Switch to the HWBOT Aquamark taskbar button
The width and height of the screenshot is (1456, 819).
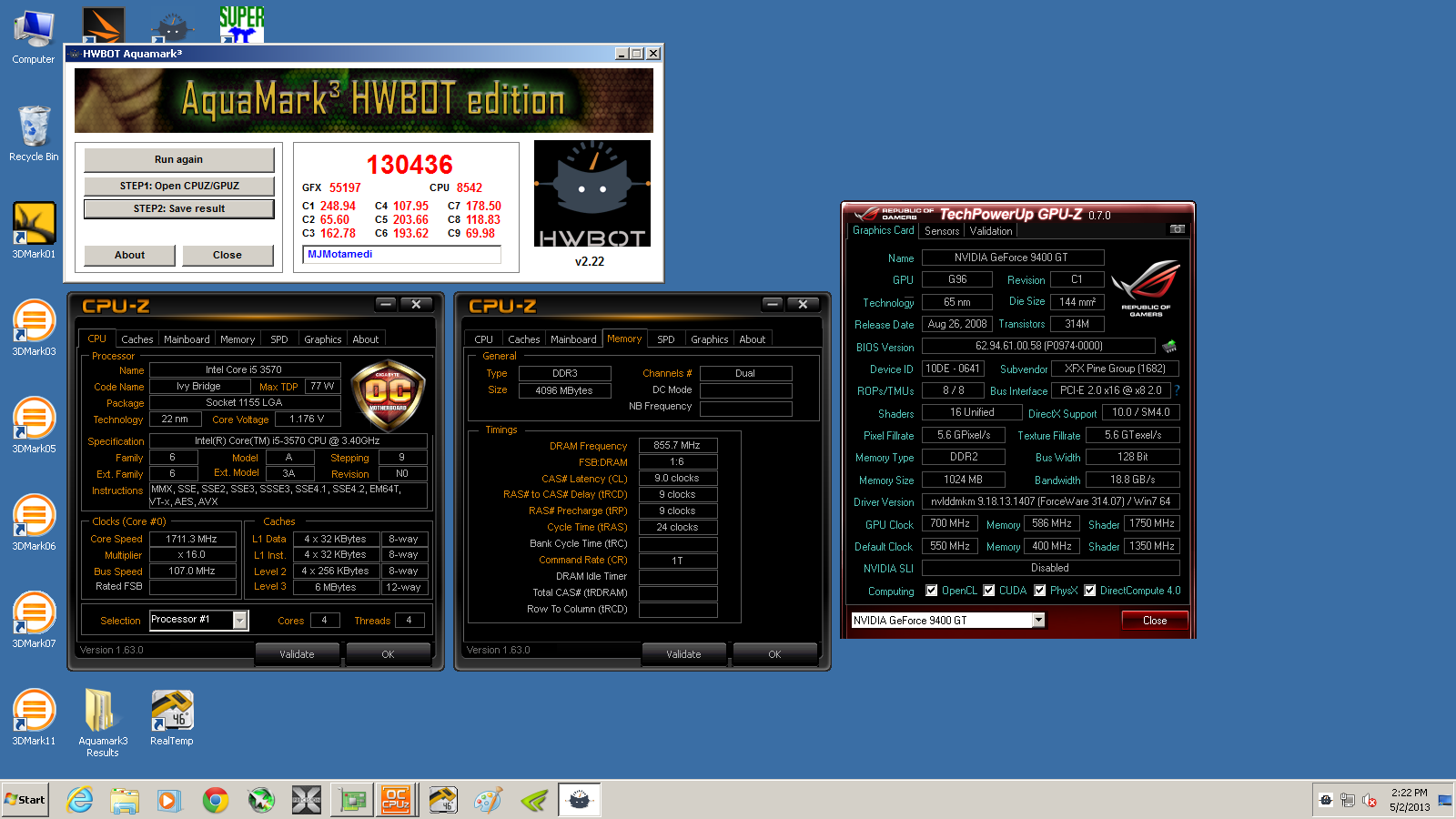pyautogui.click(x=580, y=800)
